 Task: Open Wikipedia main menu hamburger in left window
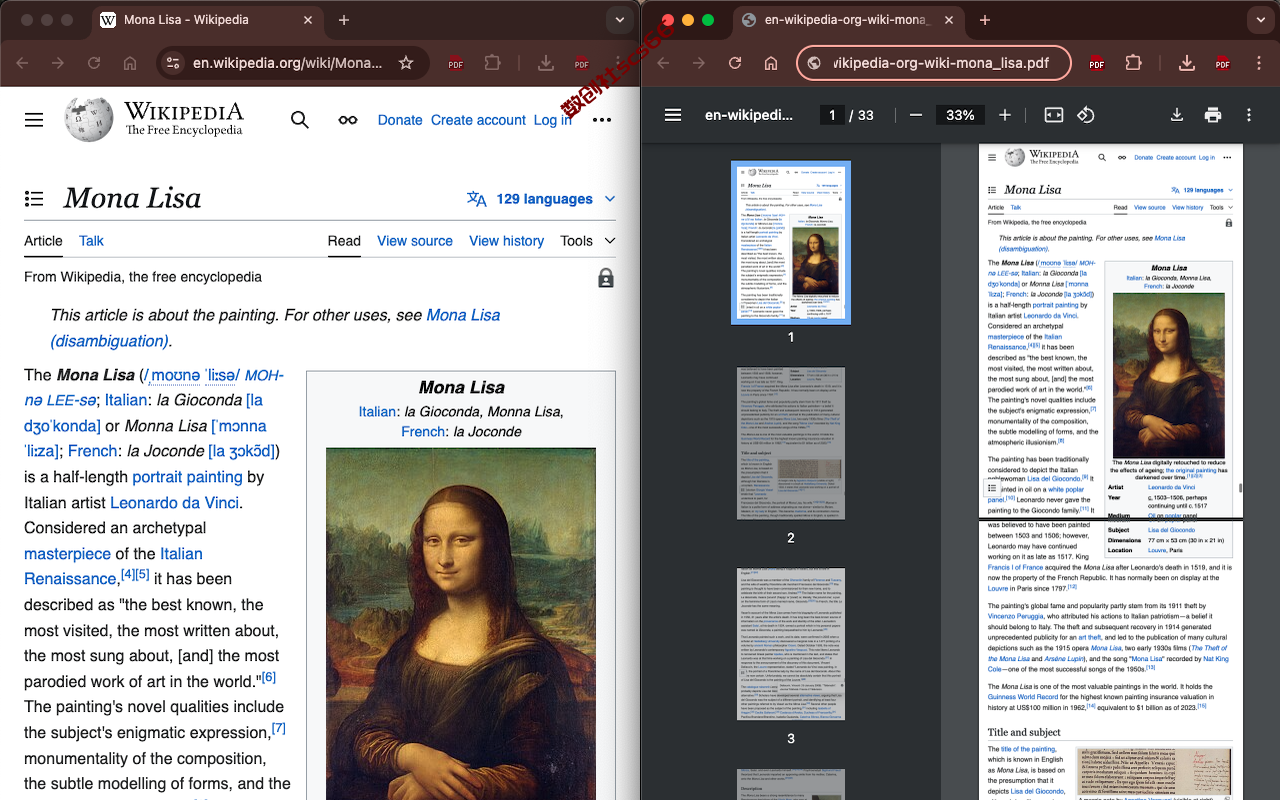[x=34, y=120]
